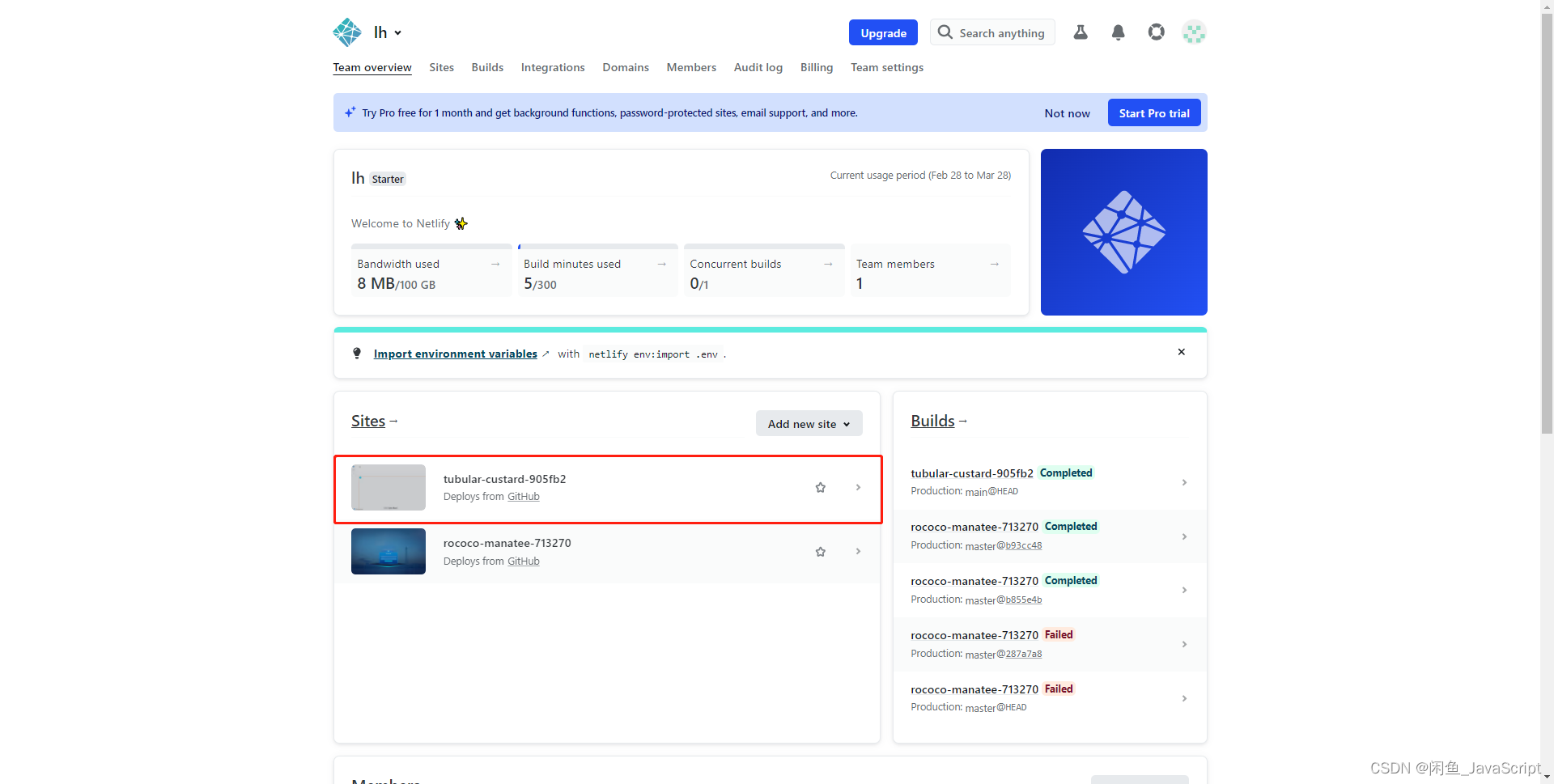The width and height of the screenshot is (1554, 784).
Task: Open build b855e4b chevron
Action: tap(1184, 590)
